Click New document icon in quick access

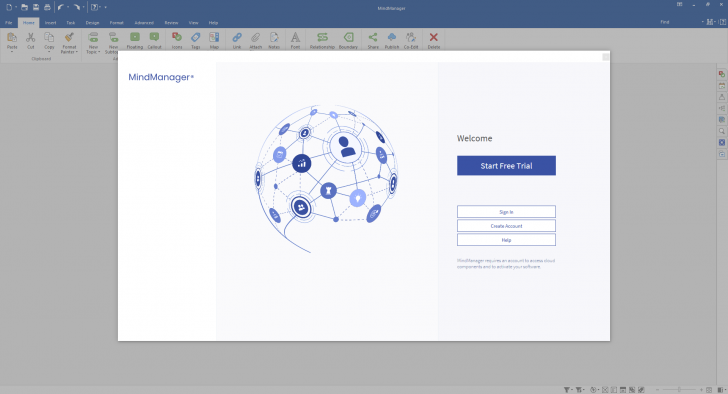[x=9, y=7]
